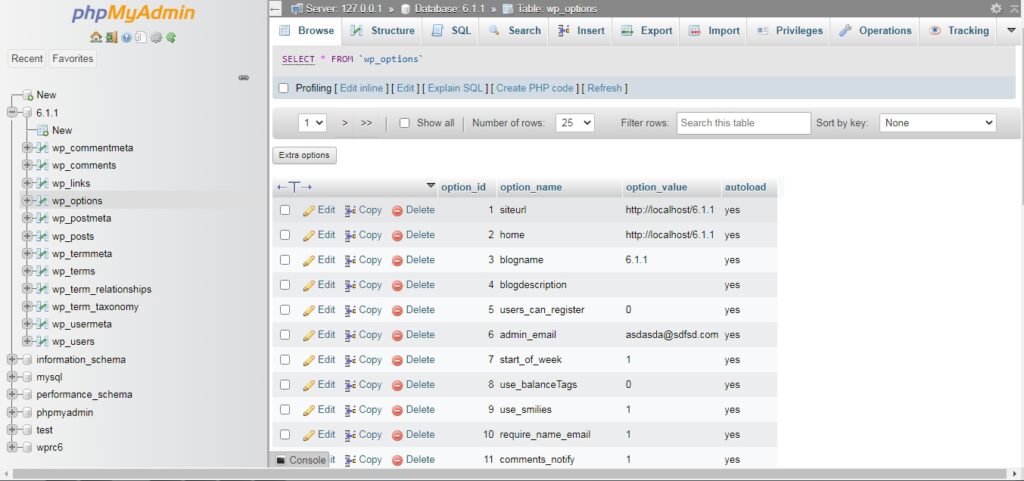Switch to the Structure tab
1024x481 pixels.
point(383,31)
